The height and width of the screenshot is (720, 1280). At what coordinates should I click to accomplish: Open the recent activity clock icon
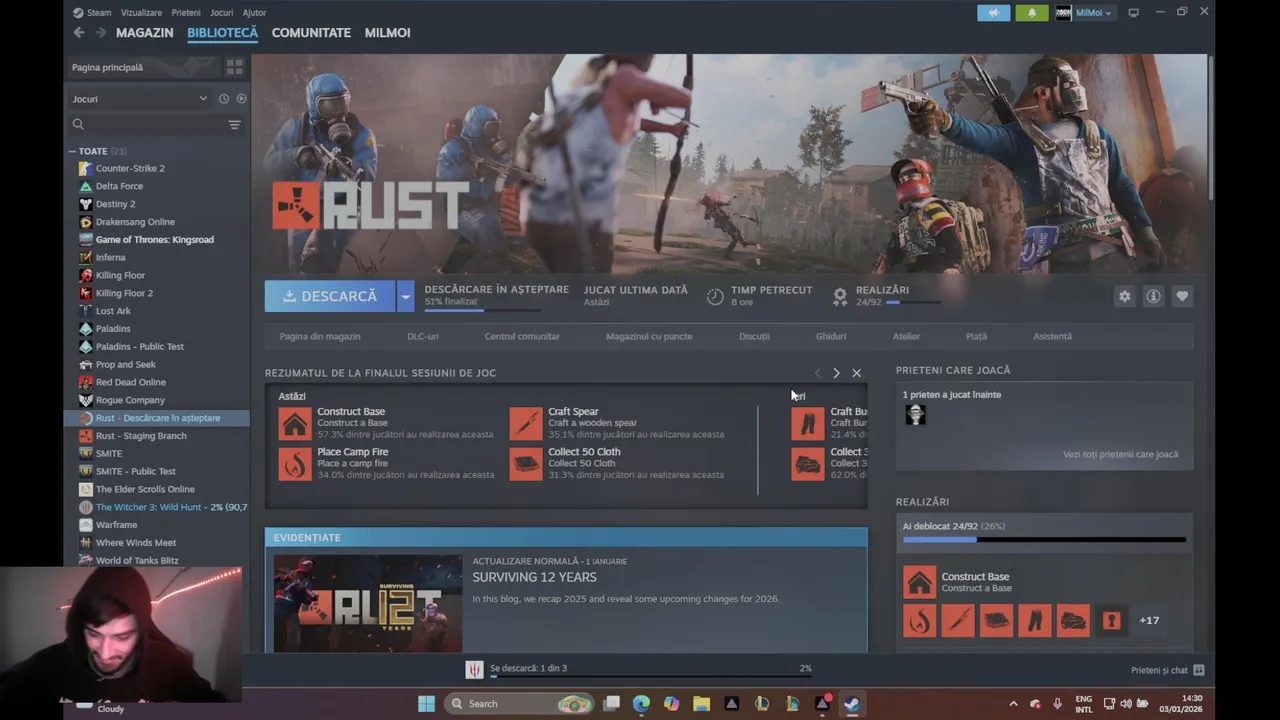pos(224,99)
